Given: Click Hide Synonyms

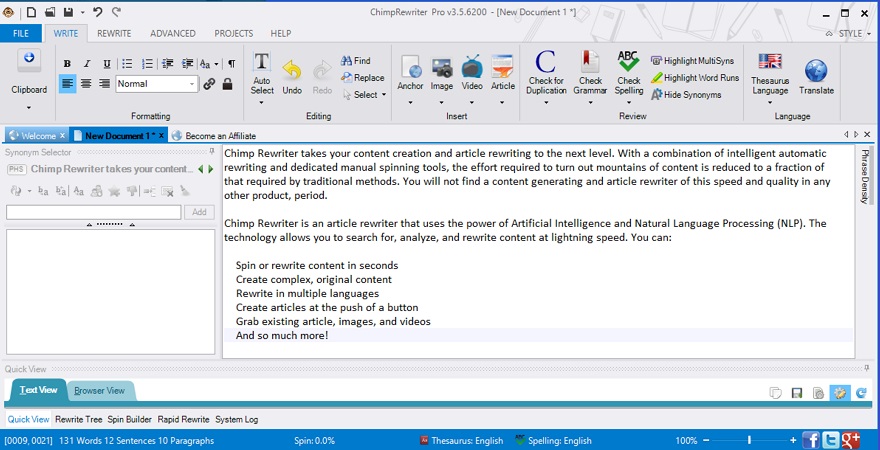Looking at the screenshot, I should 686,95.
